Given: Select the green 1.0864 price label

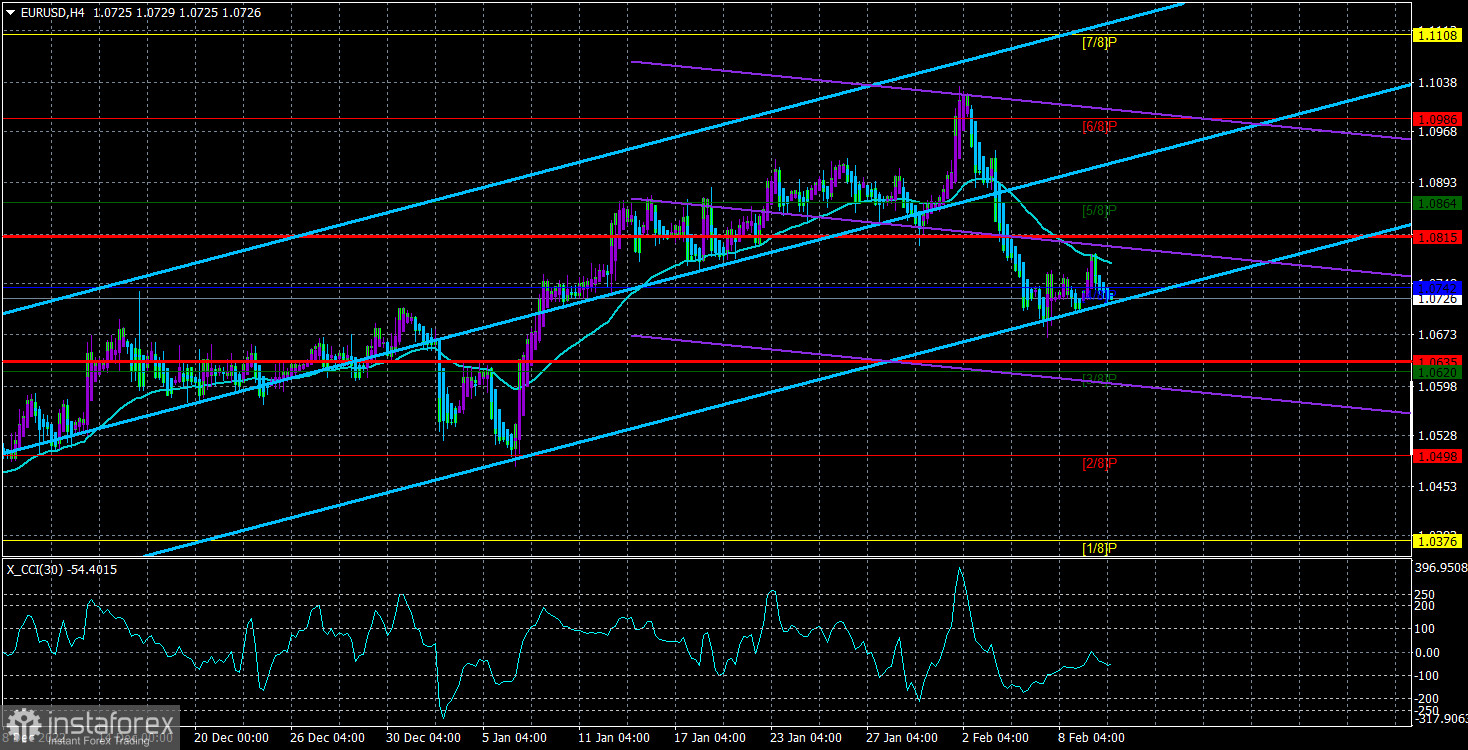Looking at the screenshot, I should (1437, 203).
